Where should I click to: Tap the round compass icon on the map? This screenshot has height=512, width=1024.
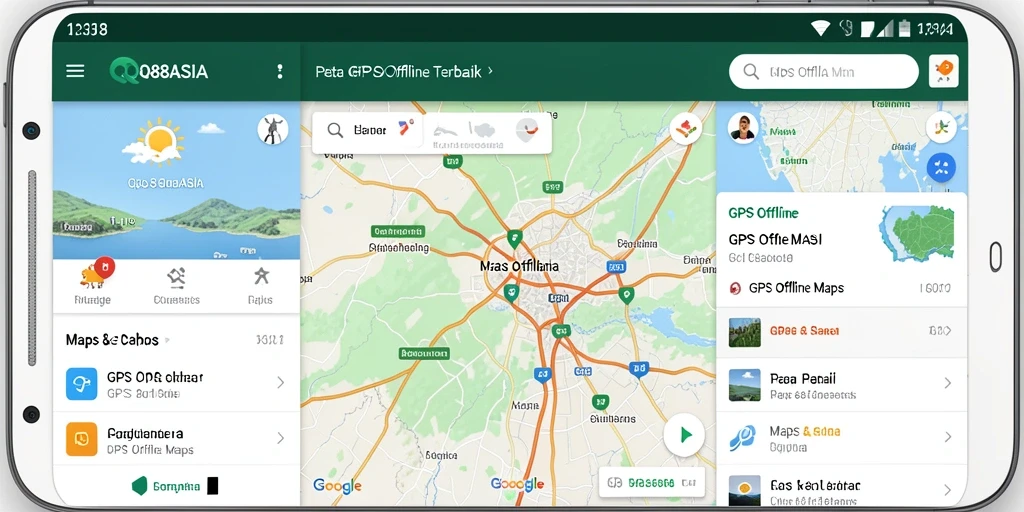tap(685, 129)
